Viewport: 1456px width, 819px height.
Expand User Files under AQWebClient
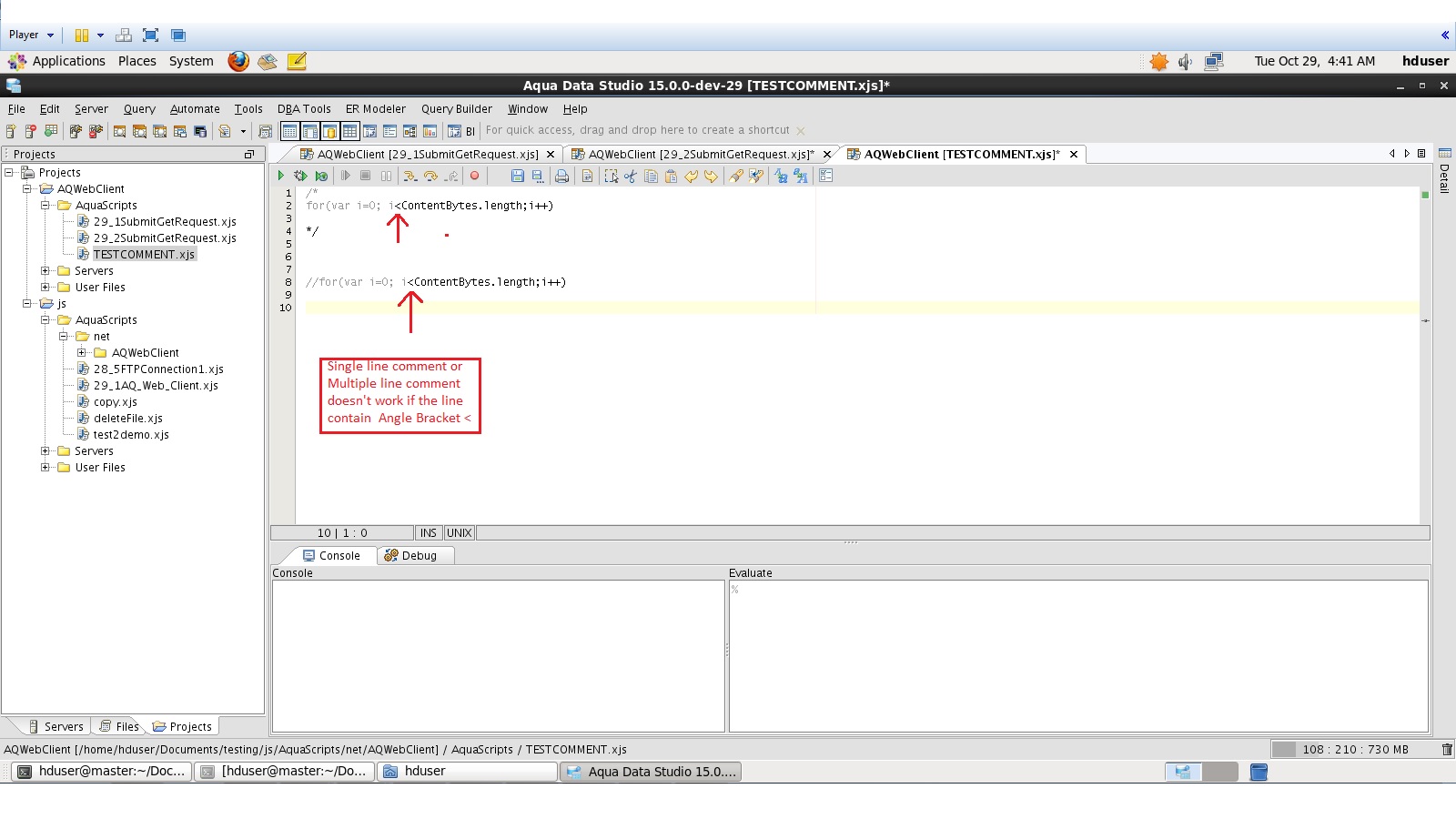pos(45,288)
